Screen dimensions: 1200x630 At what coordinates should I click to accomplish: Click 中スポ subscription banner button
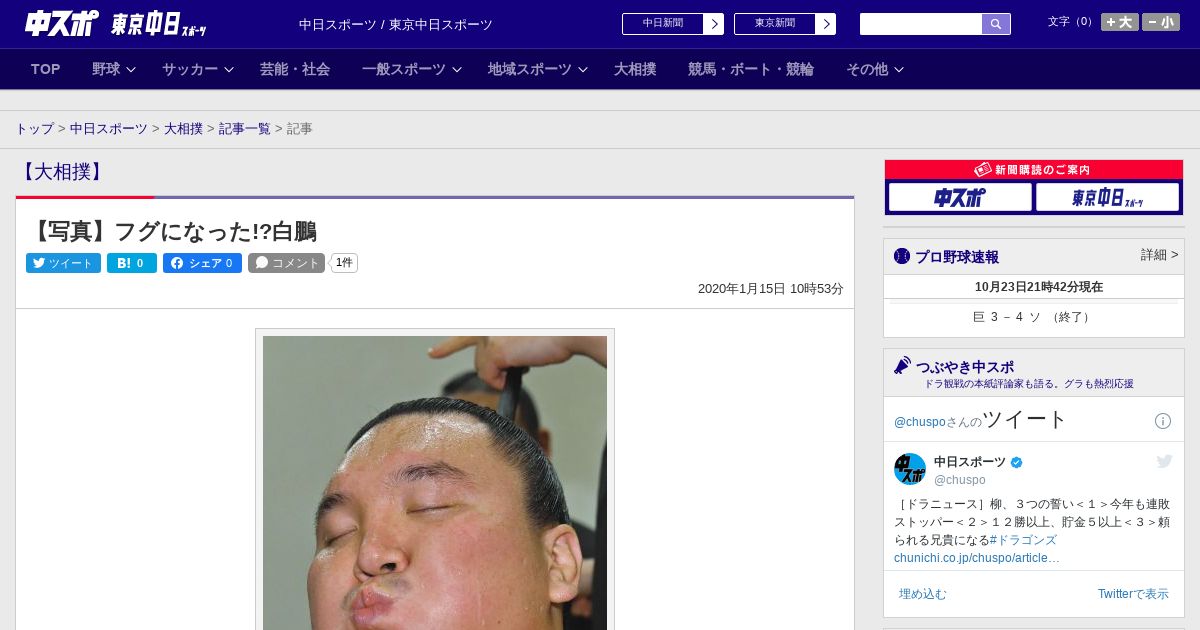pyautogui.click(x=960, y=197)
